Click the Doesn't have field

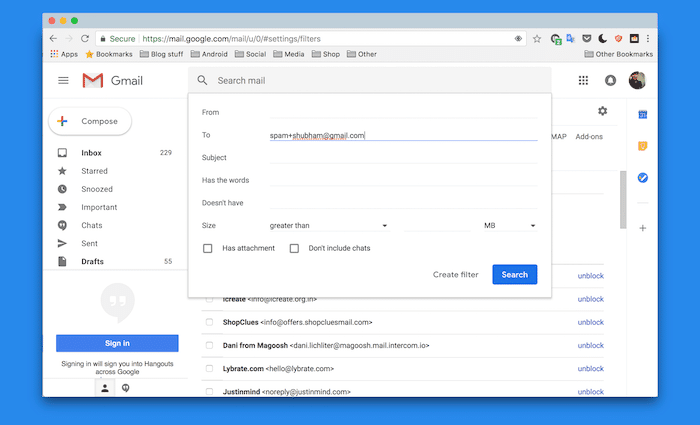pos(403,203)
